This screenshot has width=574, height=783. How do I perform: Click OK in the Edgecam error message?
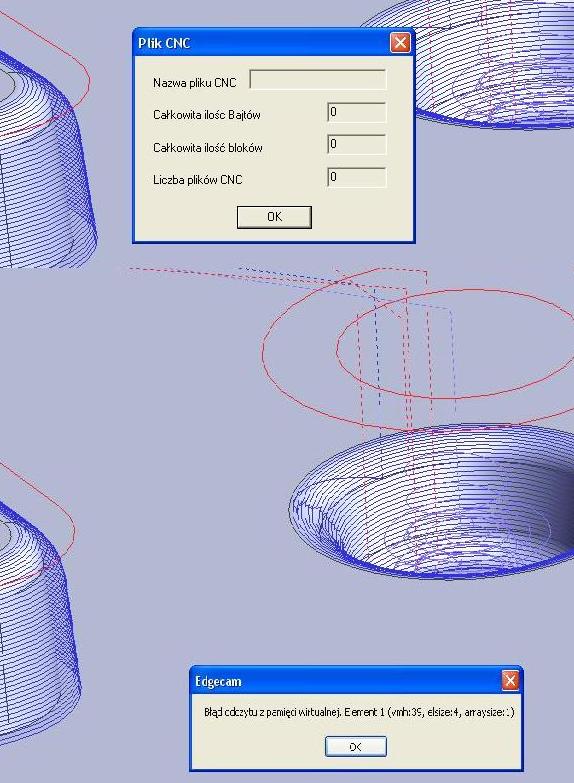[356, 747]
